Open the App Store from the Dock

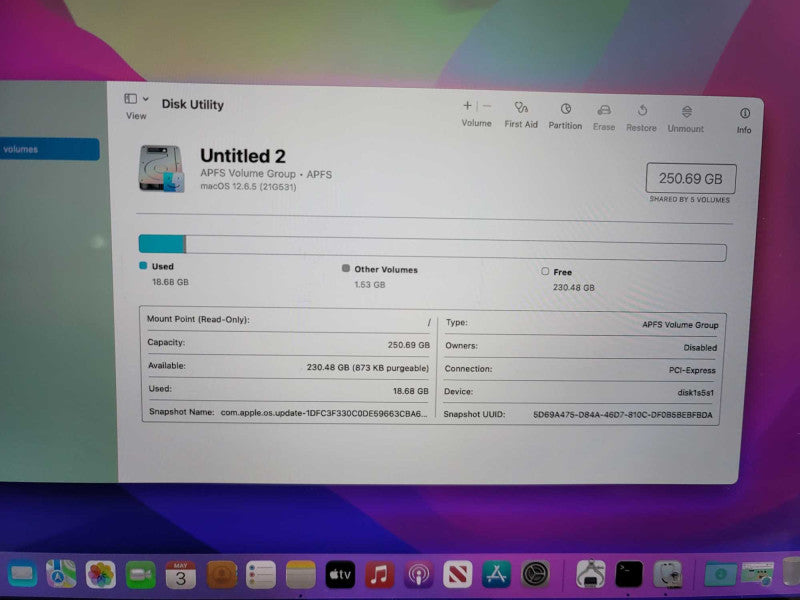(496, 574)
